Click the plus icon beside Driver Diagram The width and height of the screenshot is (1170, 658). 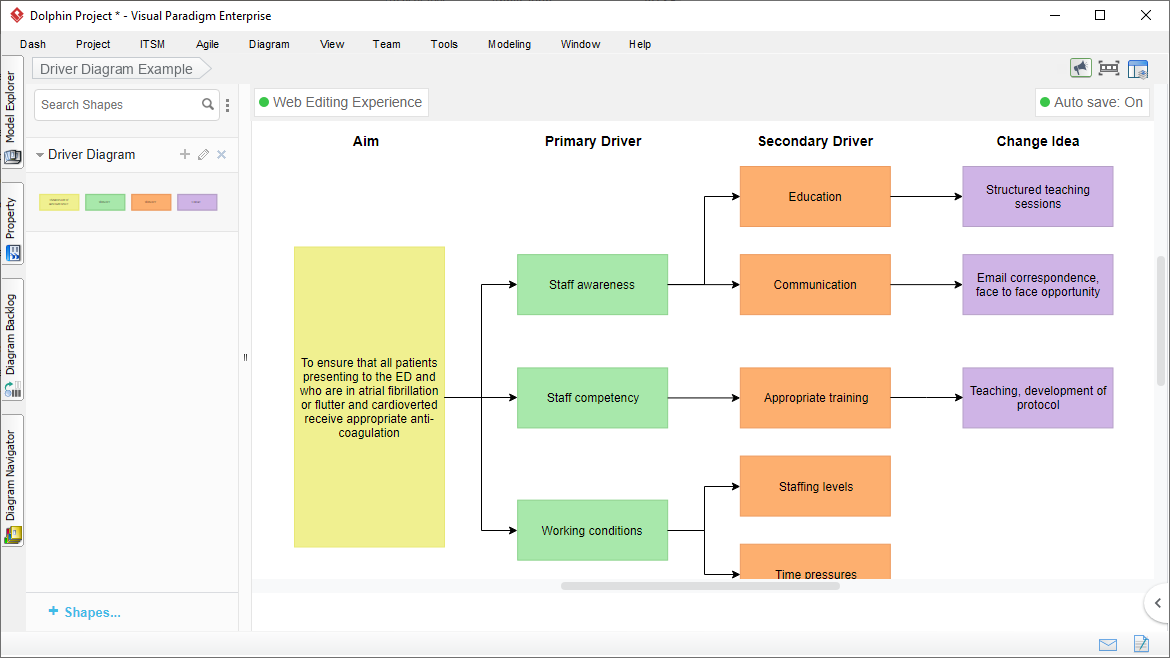point(185,154)
